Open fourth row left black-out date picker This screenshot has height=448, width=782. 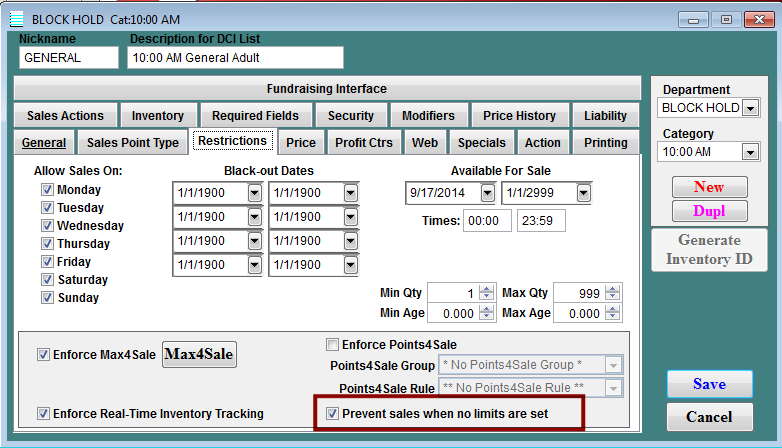pyautogui.click(x=254, y=265)
